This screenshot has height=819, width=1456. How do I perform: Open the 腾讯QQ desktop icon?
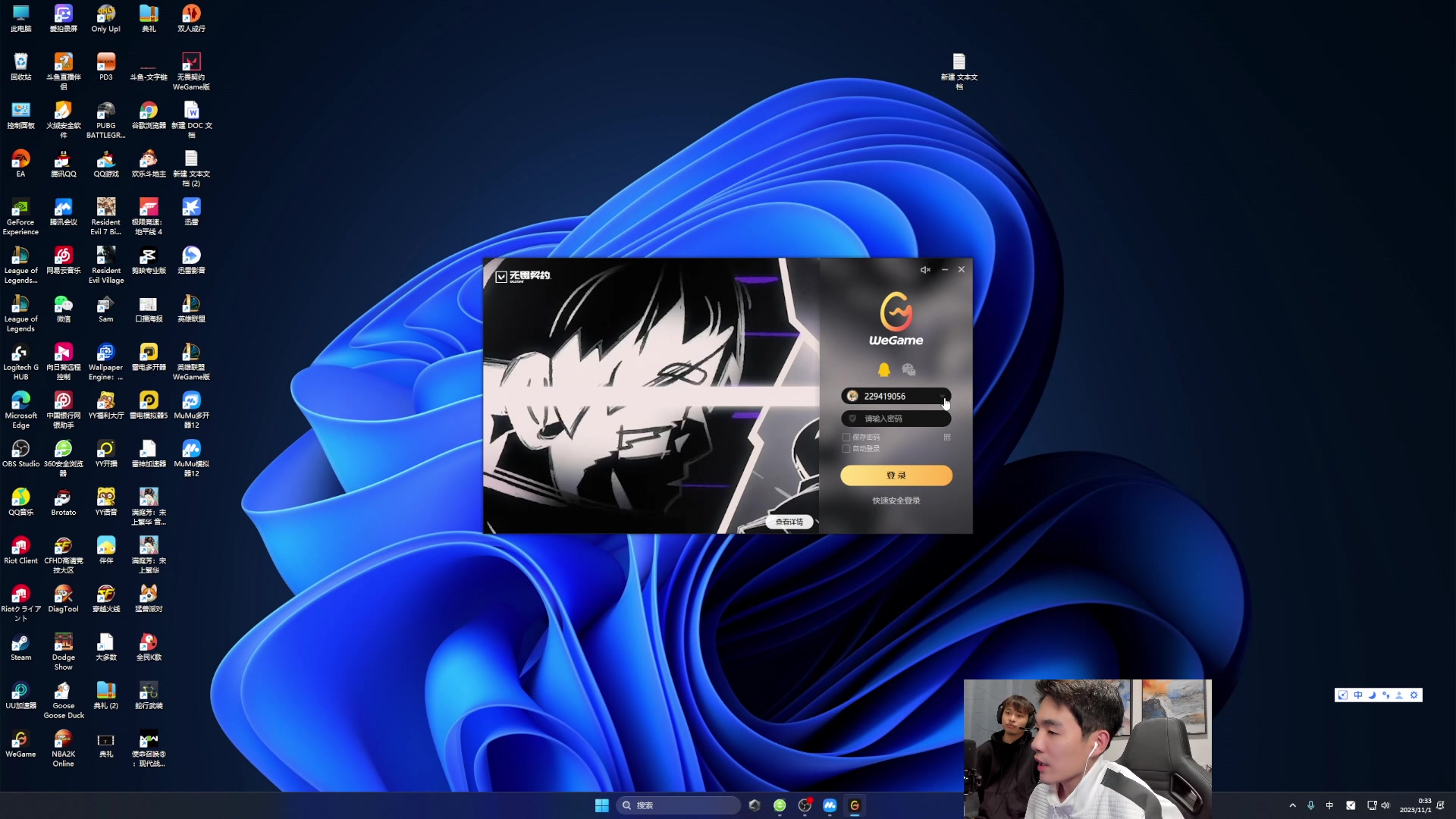click(63, 164)
